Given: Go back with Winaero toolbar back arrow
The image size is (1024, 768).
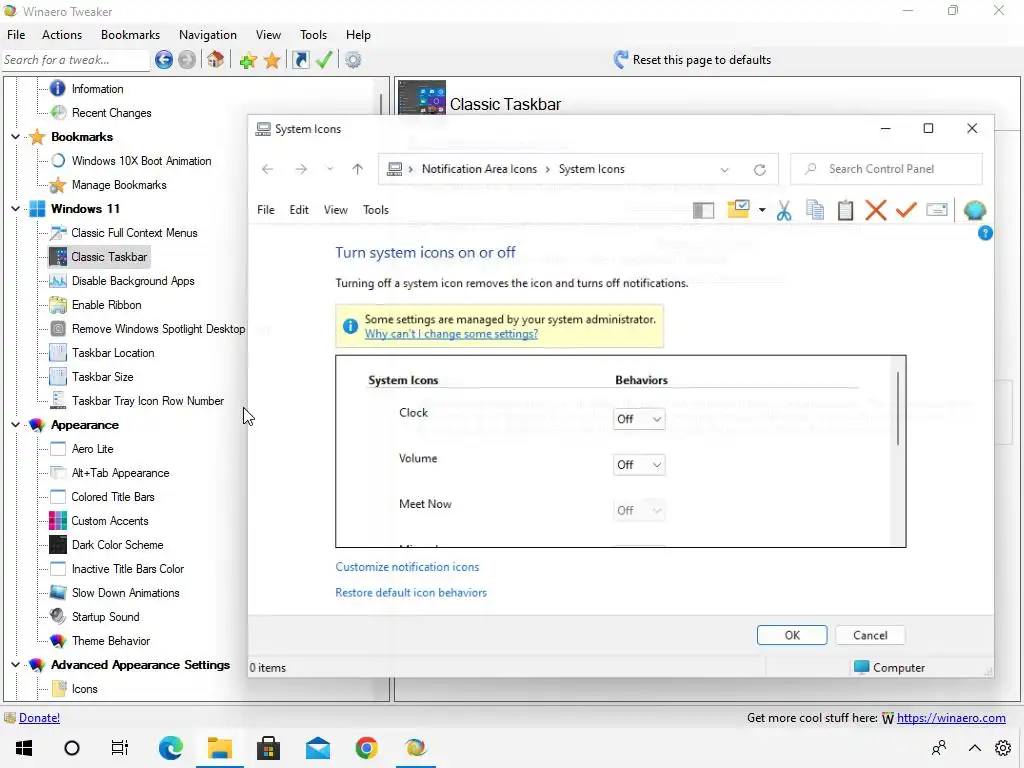Looking at the screenshot, I should [164, 60].
